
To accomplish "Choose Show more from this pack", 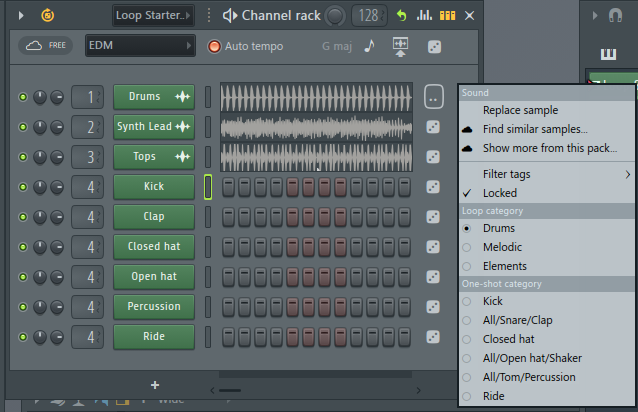I will (547, 148).
